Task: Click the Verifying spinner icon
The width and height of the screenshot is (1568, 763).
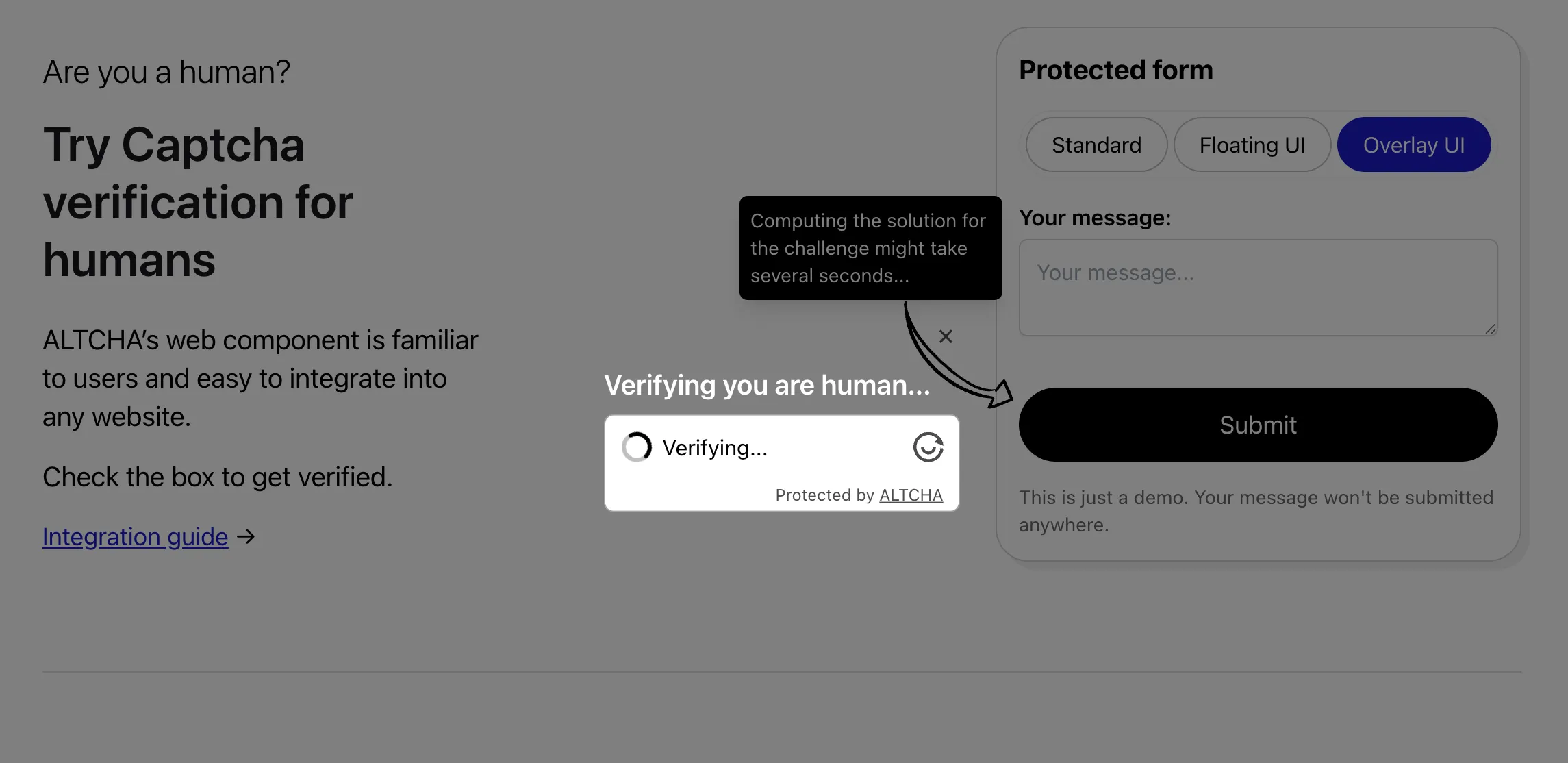Action: [637, 447]
